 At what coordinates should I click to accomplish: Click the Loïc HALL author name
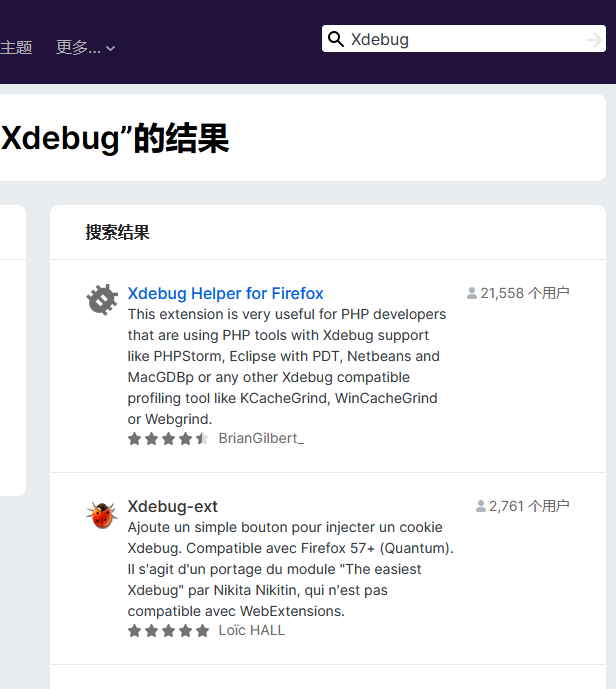tap(251, 630)
